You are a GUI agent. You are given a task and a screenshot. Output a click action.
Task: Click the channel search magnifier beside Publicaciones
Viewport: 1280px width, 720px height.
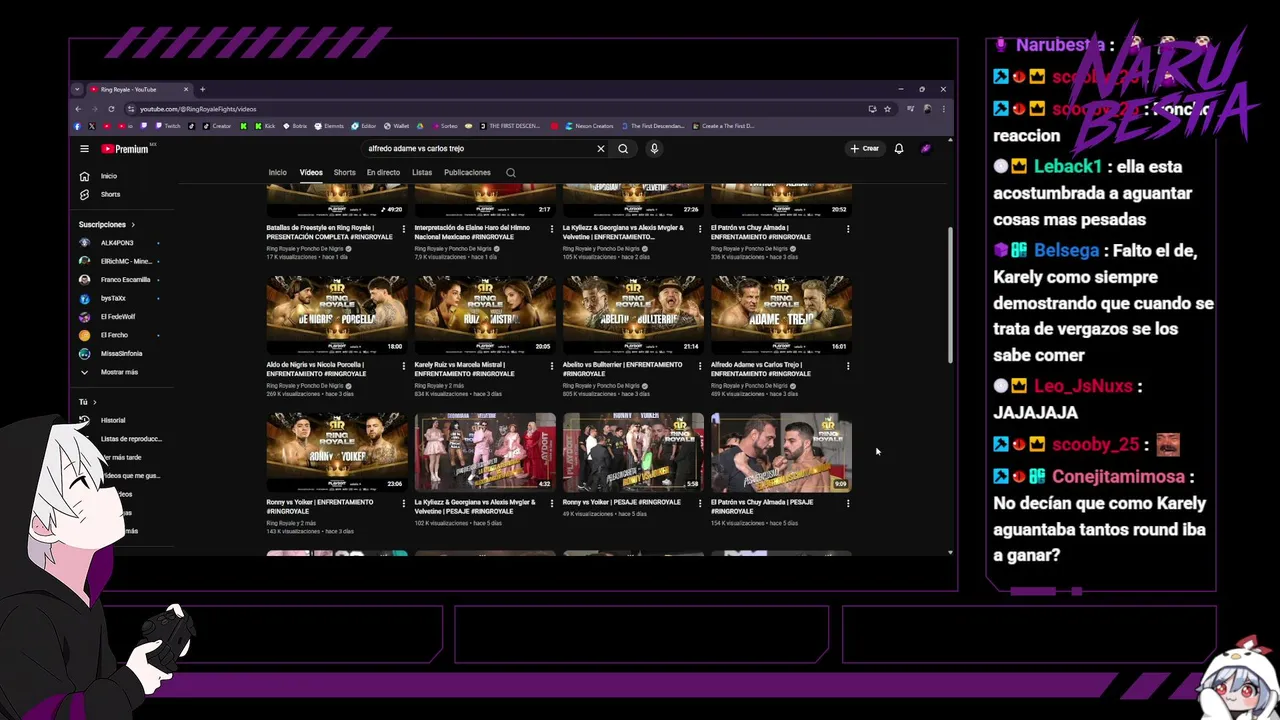[x=511, y=172]
